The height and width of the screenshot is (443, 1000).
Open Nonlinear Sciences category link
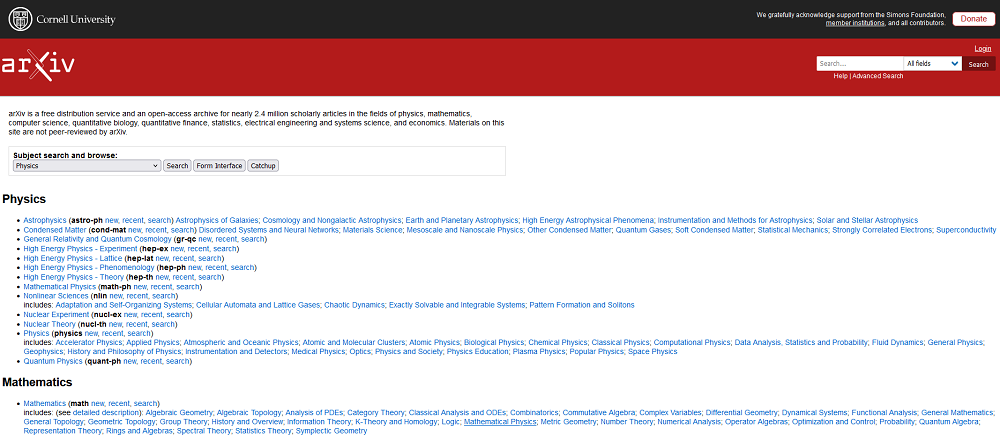55,296
